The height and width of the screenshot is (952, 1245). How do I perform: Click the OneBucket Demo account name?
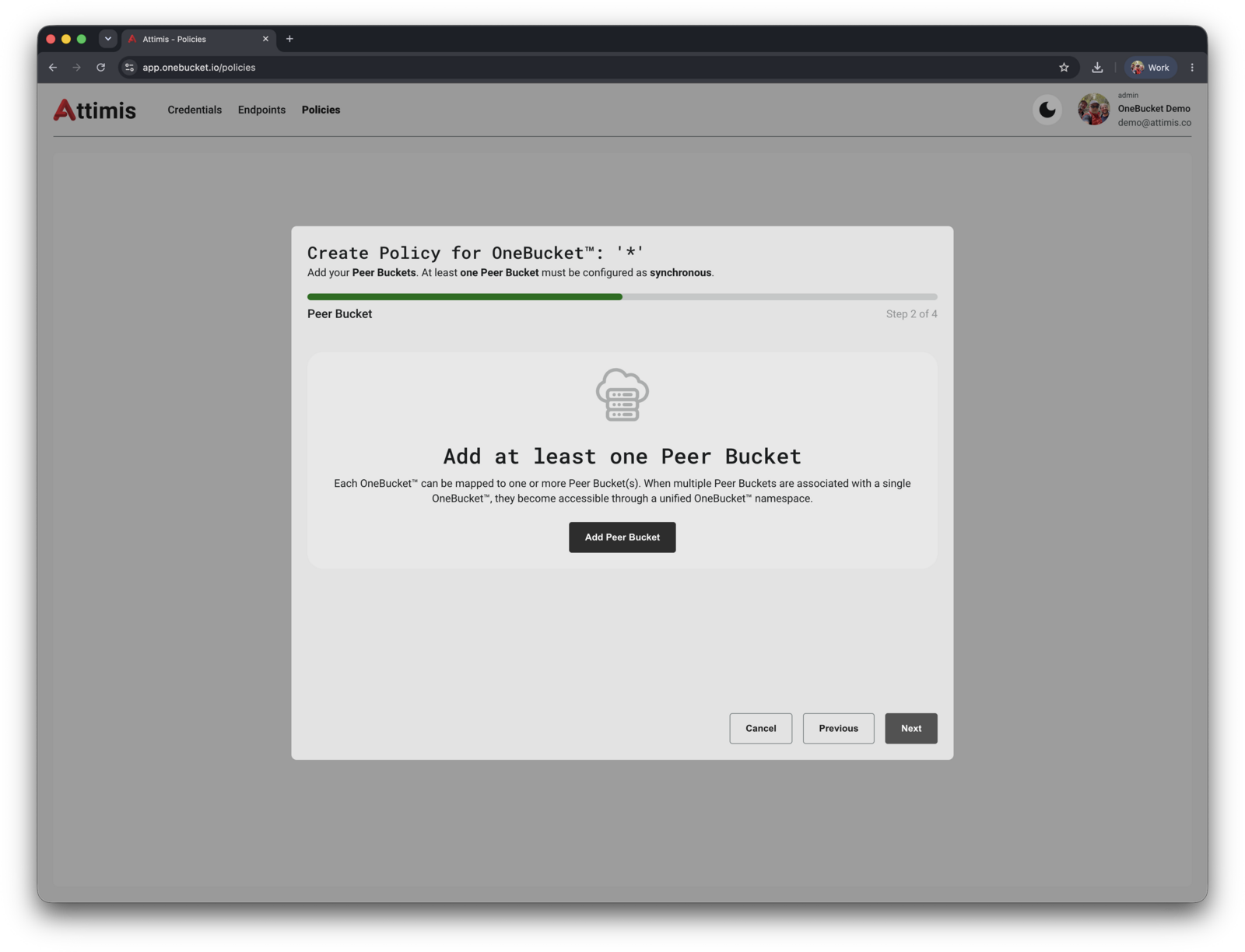[1153, 109]
